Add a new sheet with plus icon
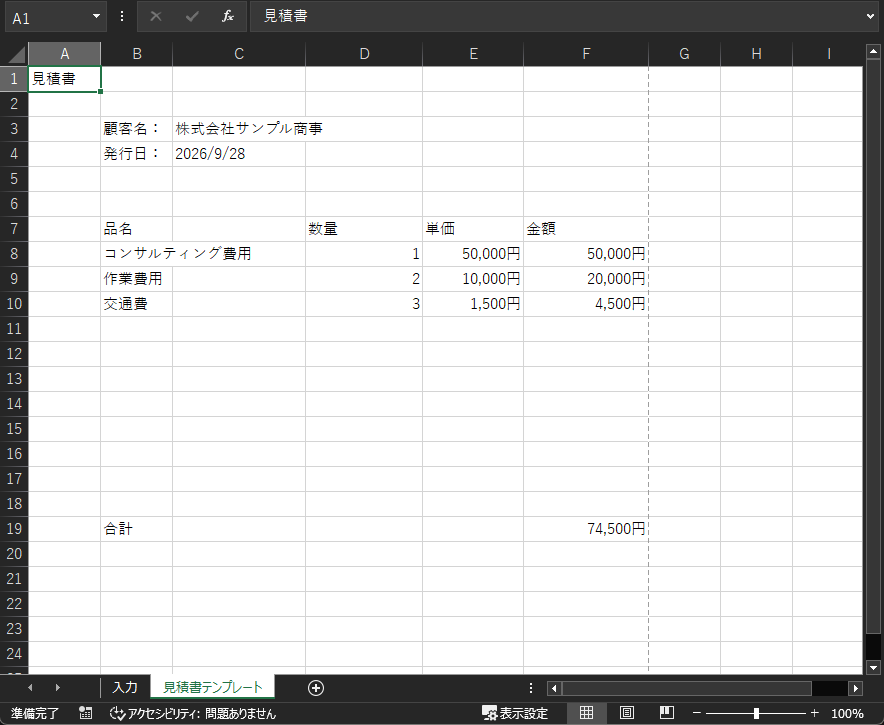 (x=316, y=688)
